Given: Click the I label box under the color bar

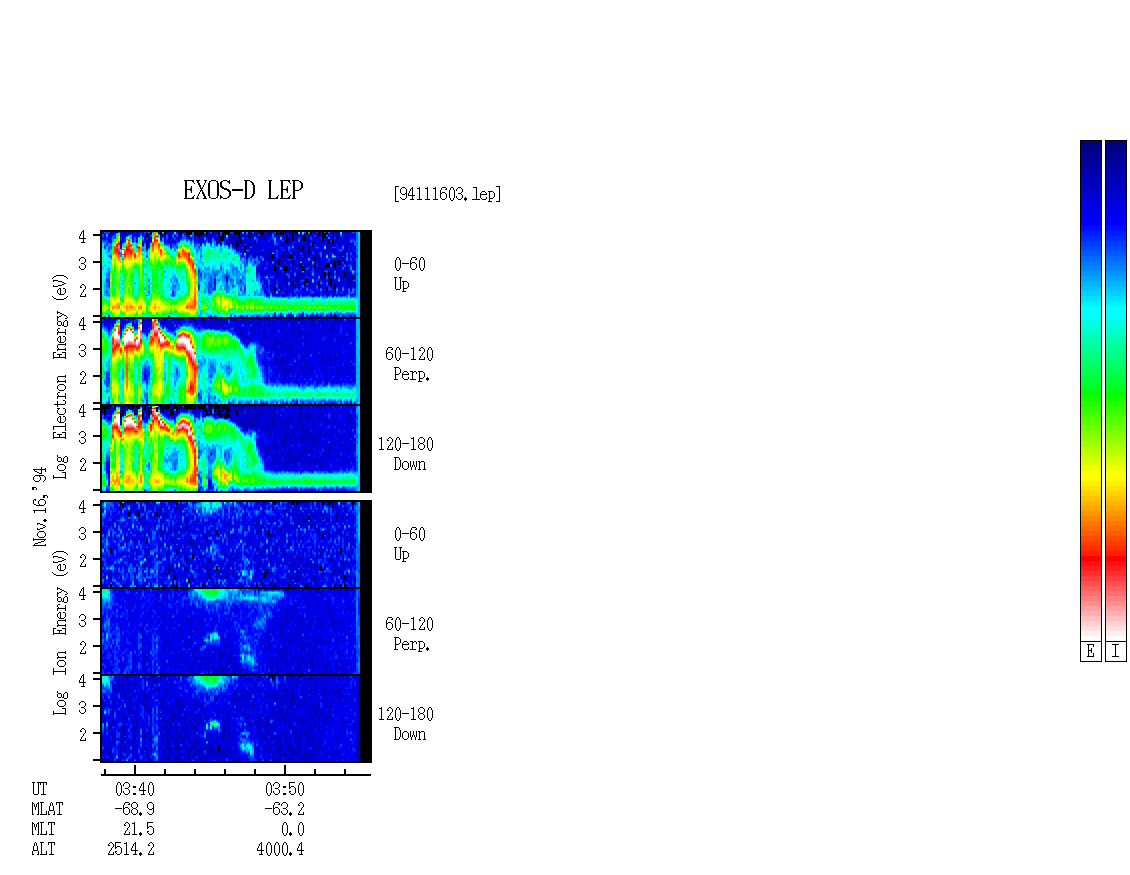Looking at the screenshot, I should coord(1116,651).
